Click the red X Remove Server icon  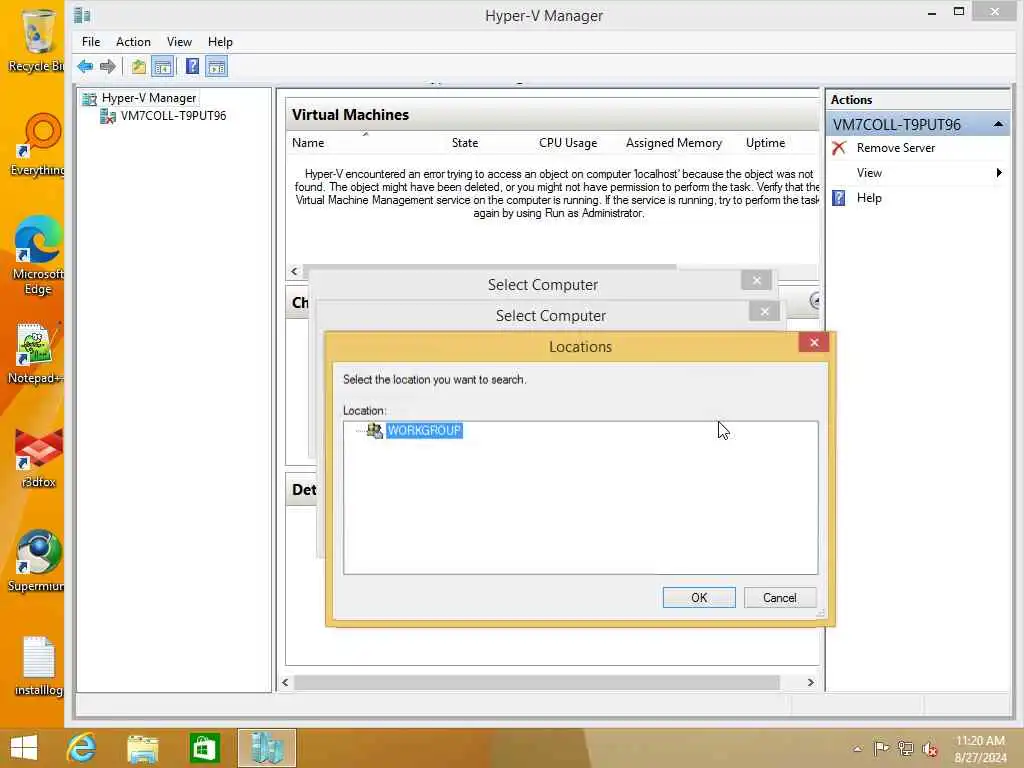tap(839, 148)
